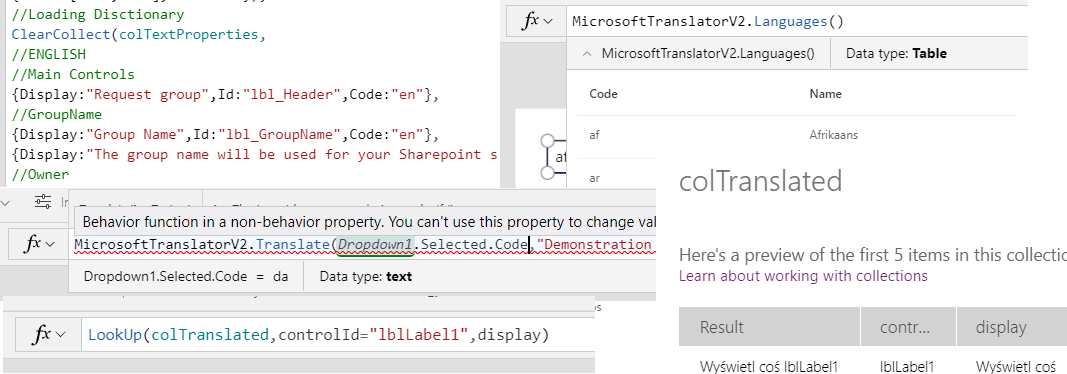Click the Code column header in the results table
Screen dimensions: 1067x374
coord(604,94)
